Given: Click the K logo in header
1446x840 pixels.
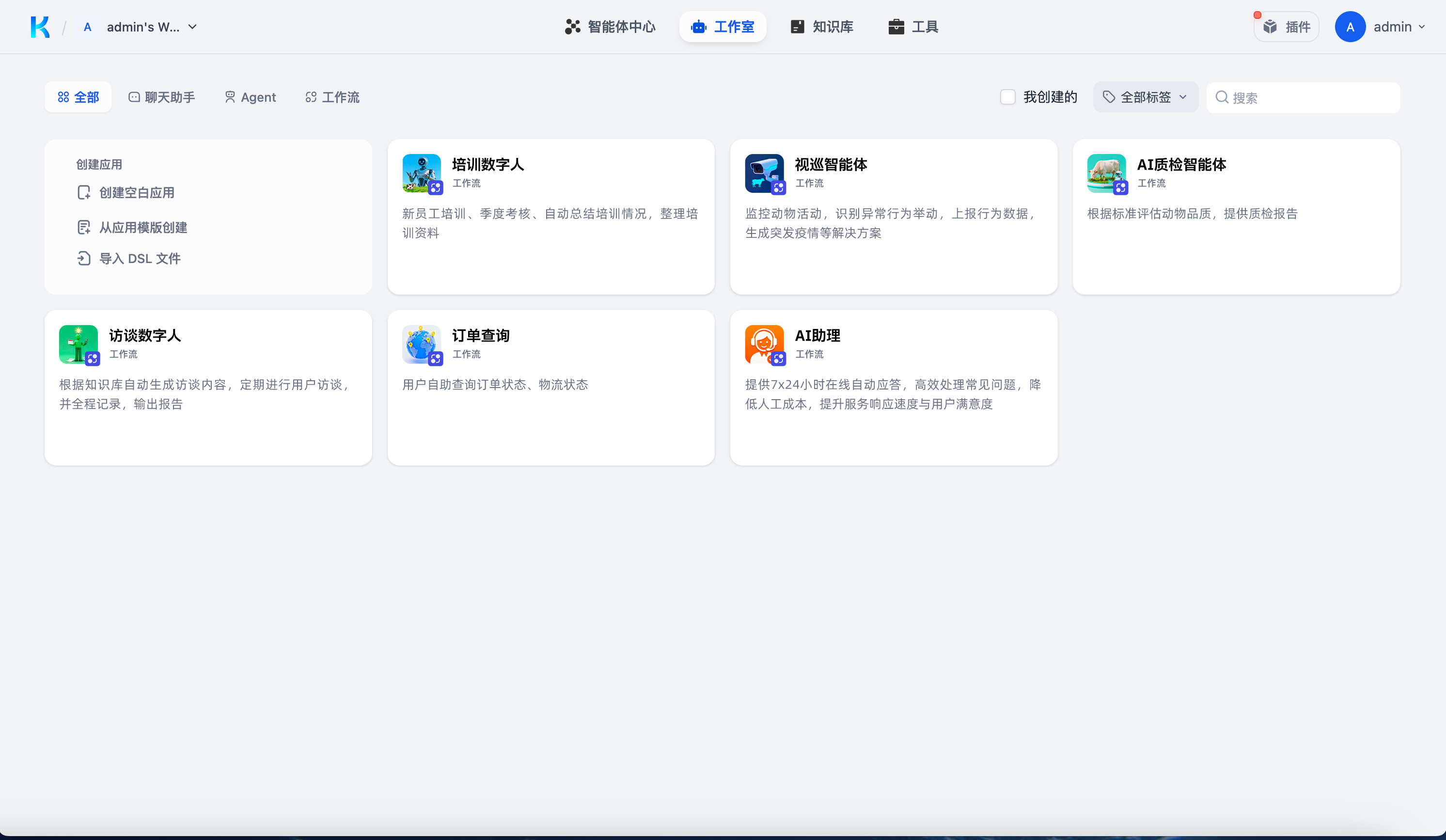Looking at the screenshot, I should click(40, 27).
